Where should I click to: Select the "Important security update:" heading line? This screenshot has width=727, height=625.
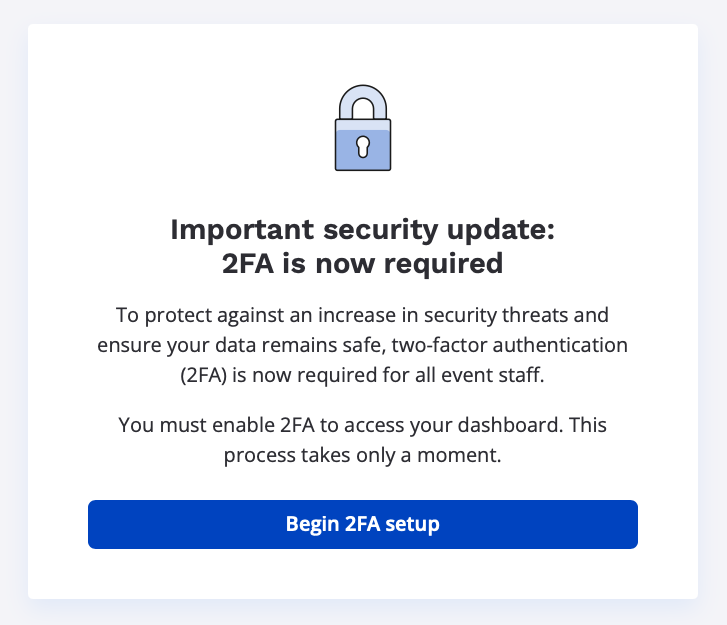pos(362,230)
